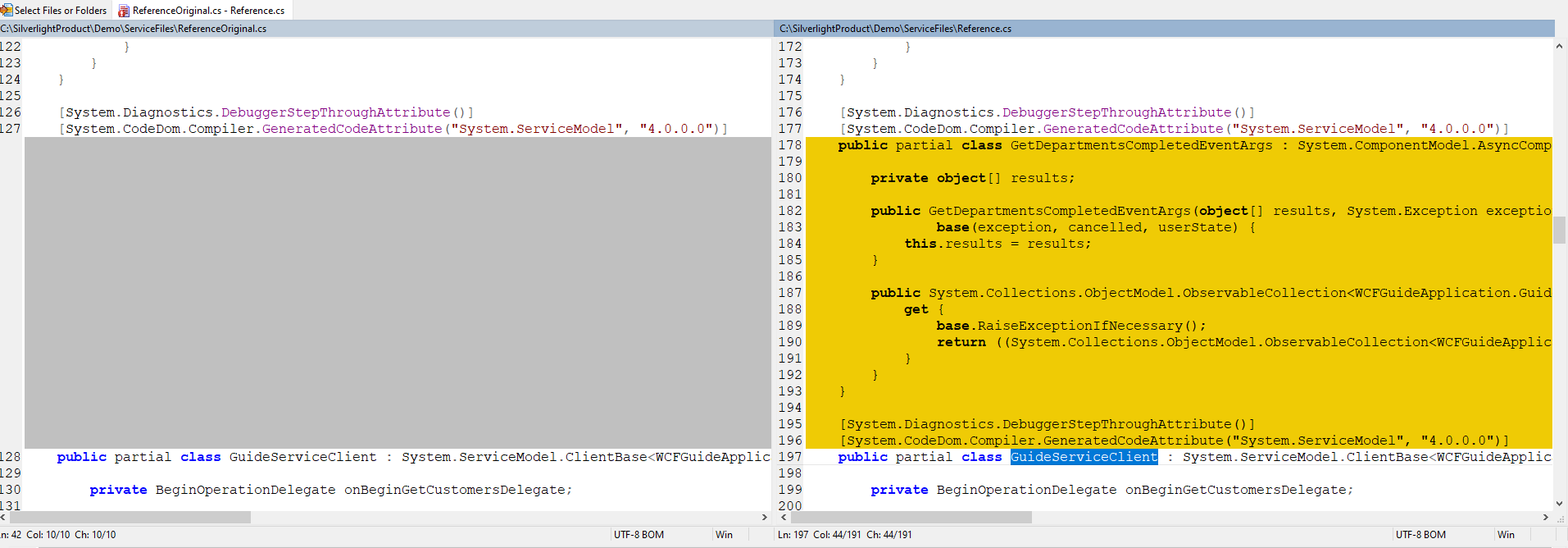Viewport: 1568px width, 548px height.
Task: Select the ReferenceOriginal.cs path header on left
Action: [x=134, y=29]
